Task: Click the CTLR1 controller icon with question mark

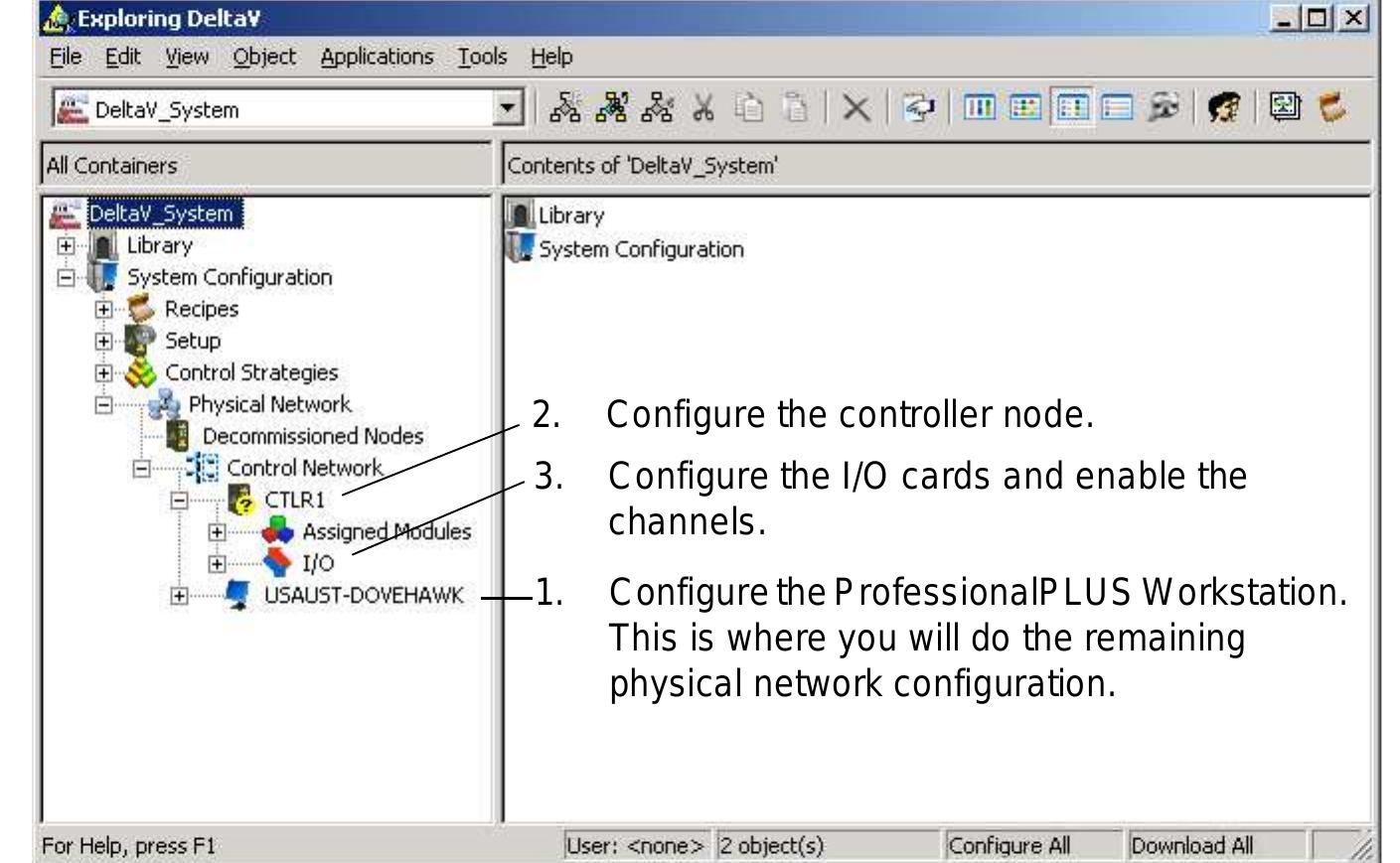Action: coord(241,500)
